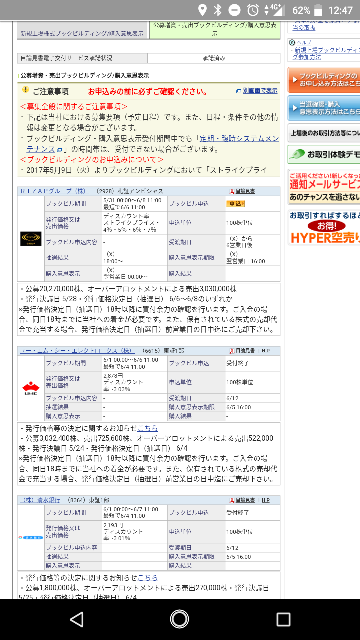This screenshot has height=640, width=360.
Task: Open the こちら link in third listing notes
Action: pyautogui.click(x=147, y=578)
